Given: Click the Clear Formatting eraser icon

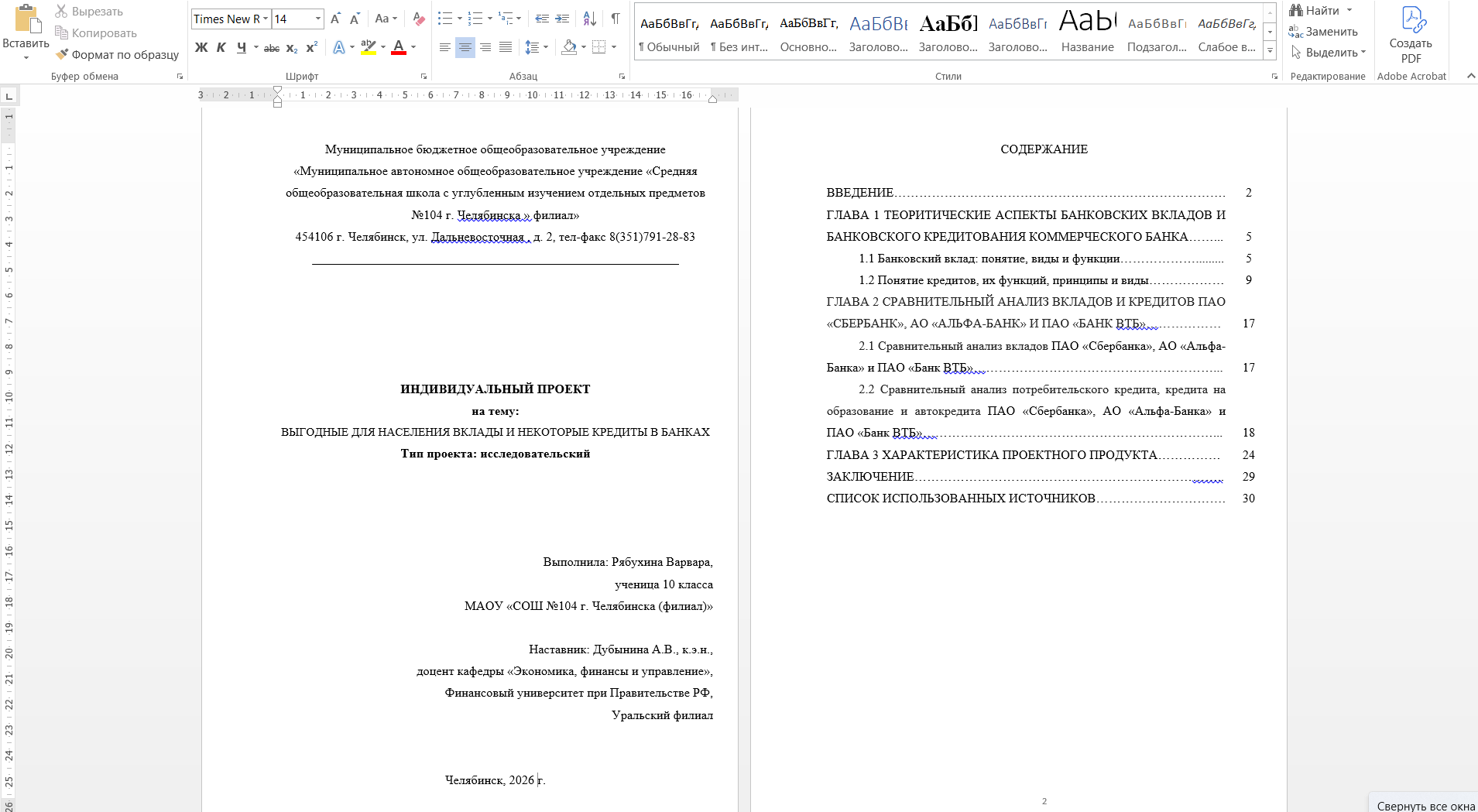Looking at the screenshot, I should pos(418,19).
